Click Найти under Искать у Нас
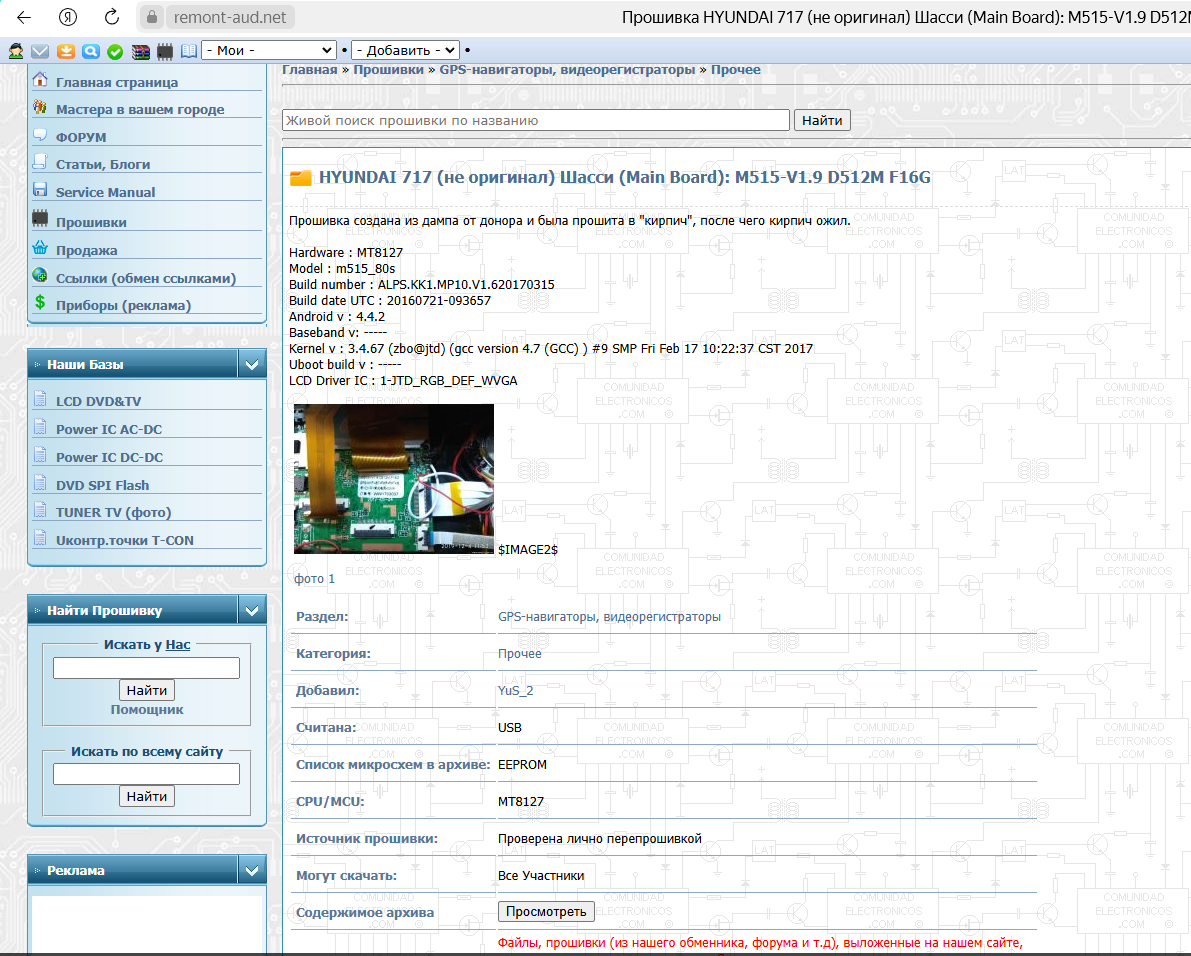The height and width of the screenshot is (956, 1191). [x=147, y=690]
